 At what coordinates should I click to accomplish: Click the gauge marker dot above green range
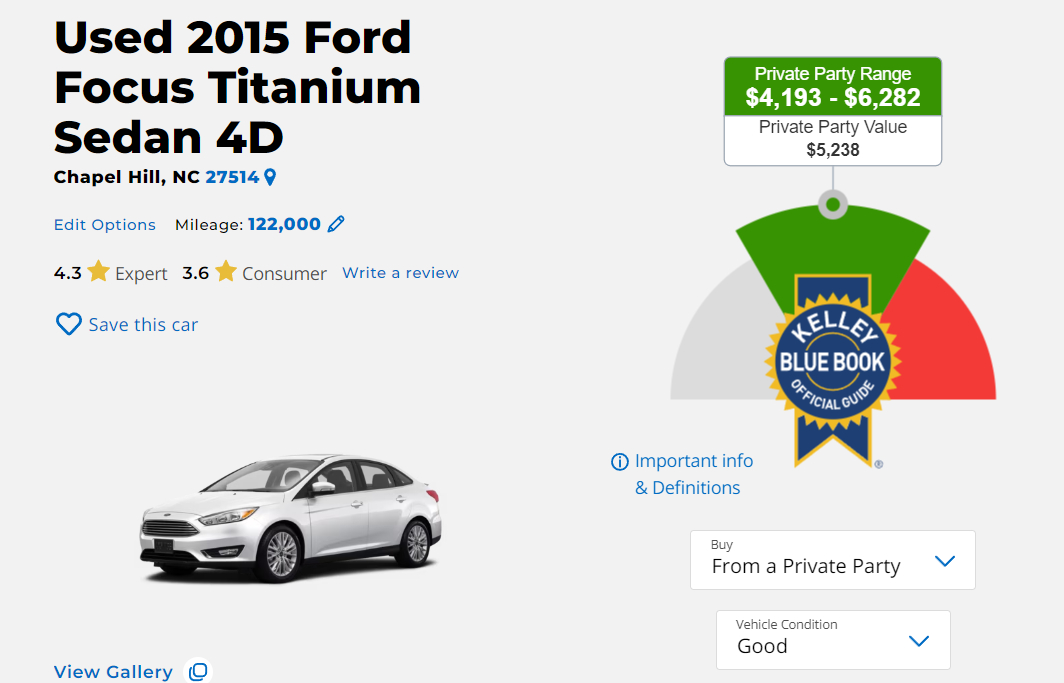click(833, 204)
